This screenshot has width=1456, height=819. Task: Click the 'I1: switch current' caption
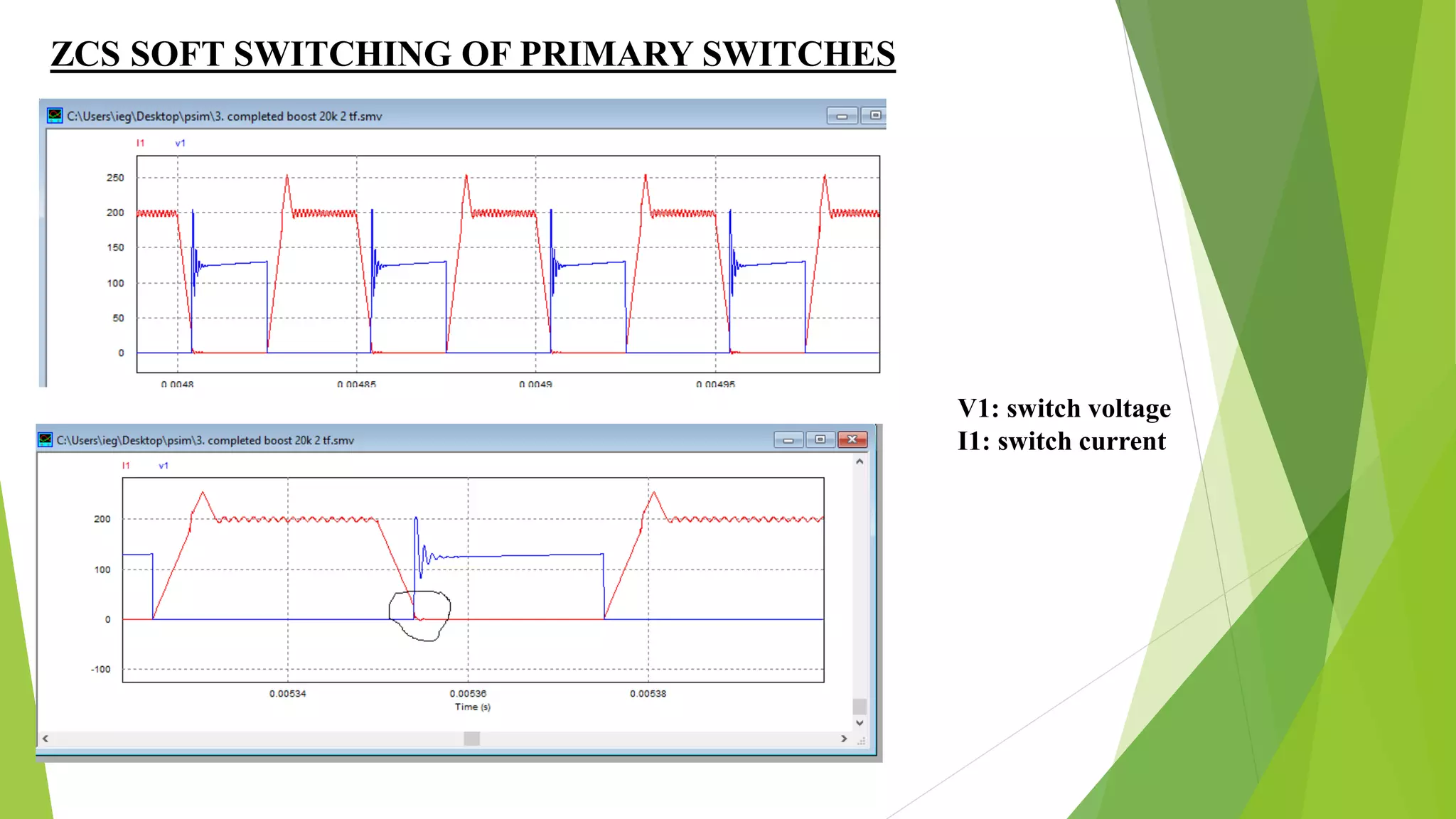point(1061,441)
